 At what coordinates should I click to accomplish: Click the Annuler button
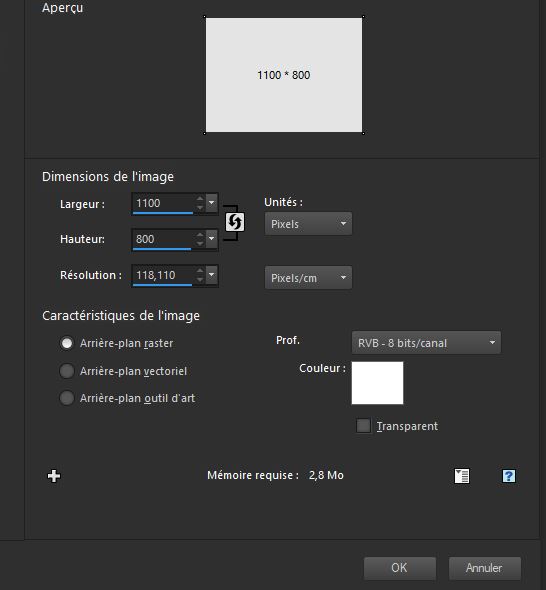pos(485,568)
